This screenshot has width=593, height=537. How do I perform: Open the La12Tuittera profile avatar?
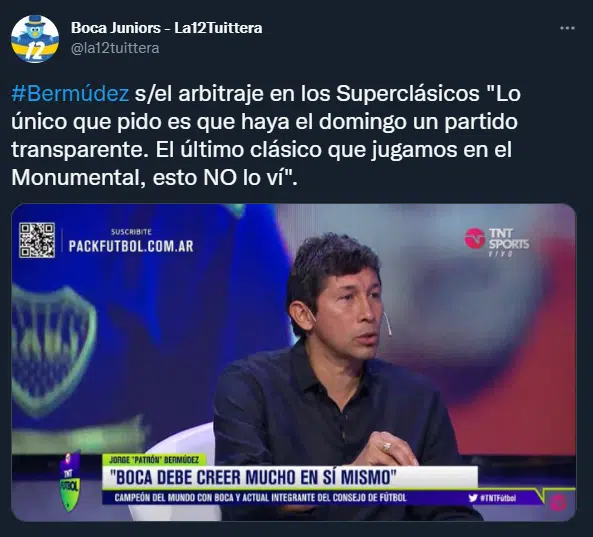[35, 39]
